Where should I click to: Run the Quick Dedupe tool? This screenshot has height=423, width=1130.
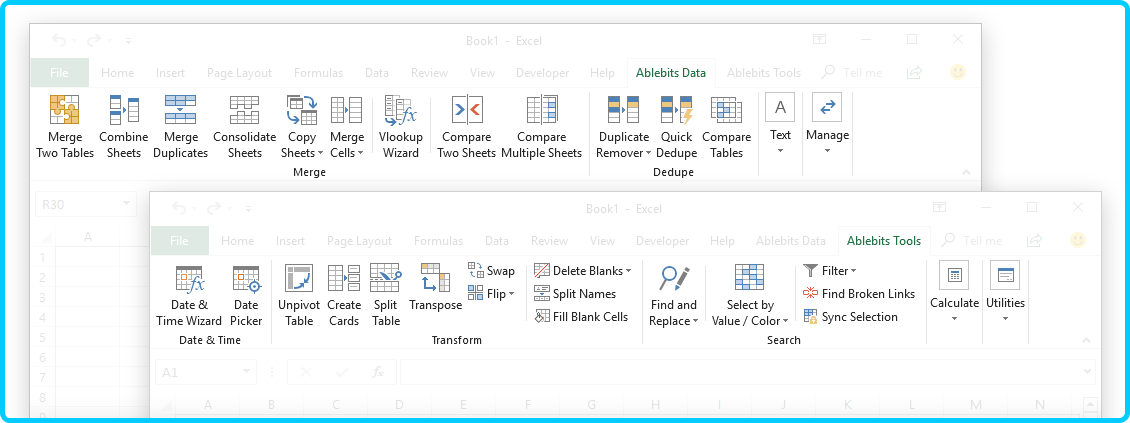point(676,110)
